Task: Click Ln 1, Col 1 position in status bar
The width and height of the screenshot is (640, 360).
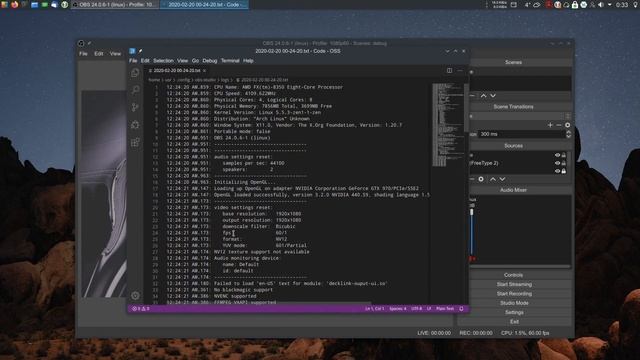Action: point(374,309)
